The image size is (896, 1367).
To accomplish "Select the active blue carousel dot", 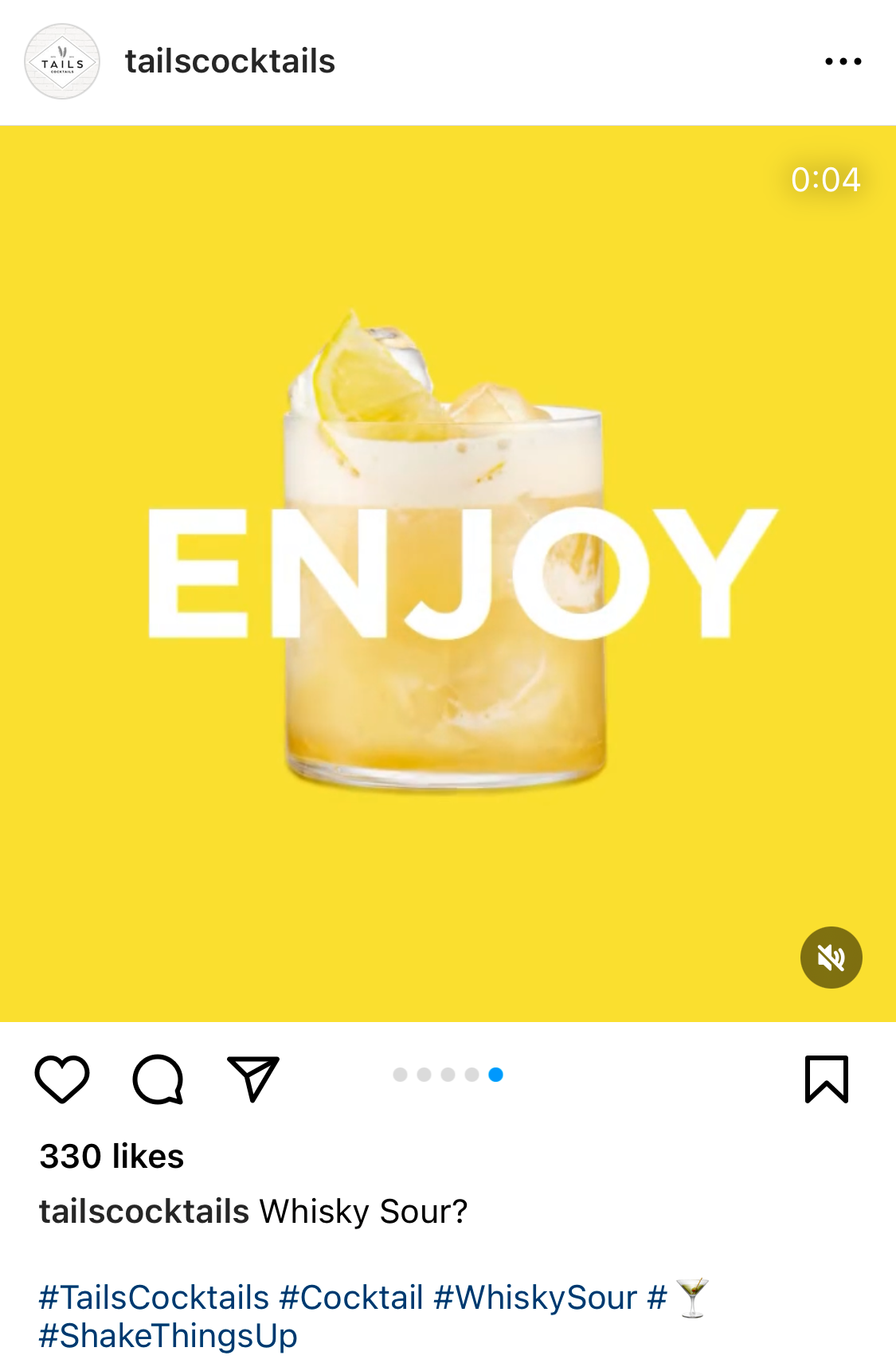I will [x=495, y=1075].
